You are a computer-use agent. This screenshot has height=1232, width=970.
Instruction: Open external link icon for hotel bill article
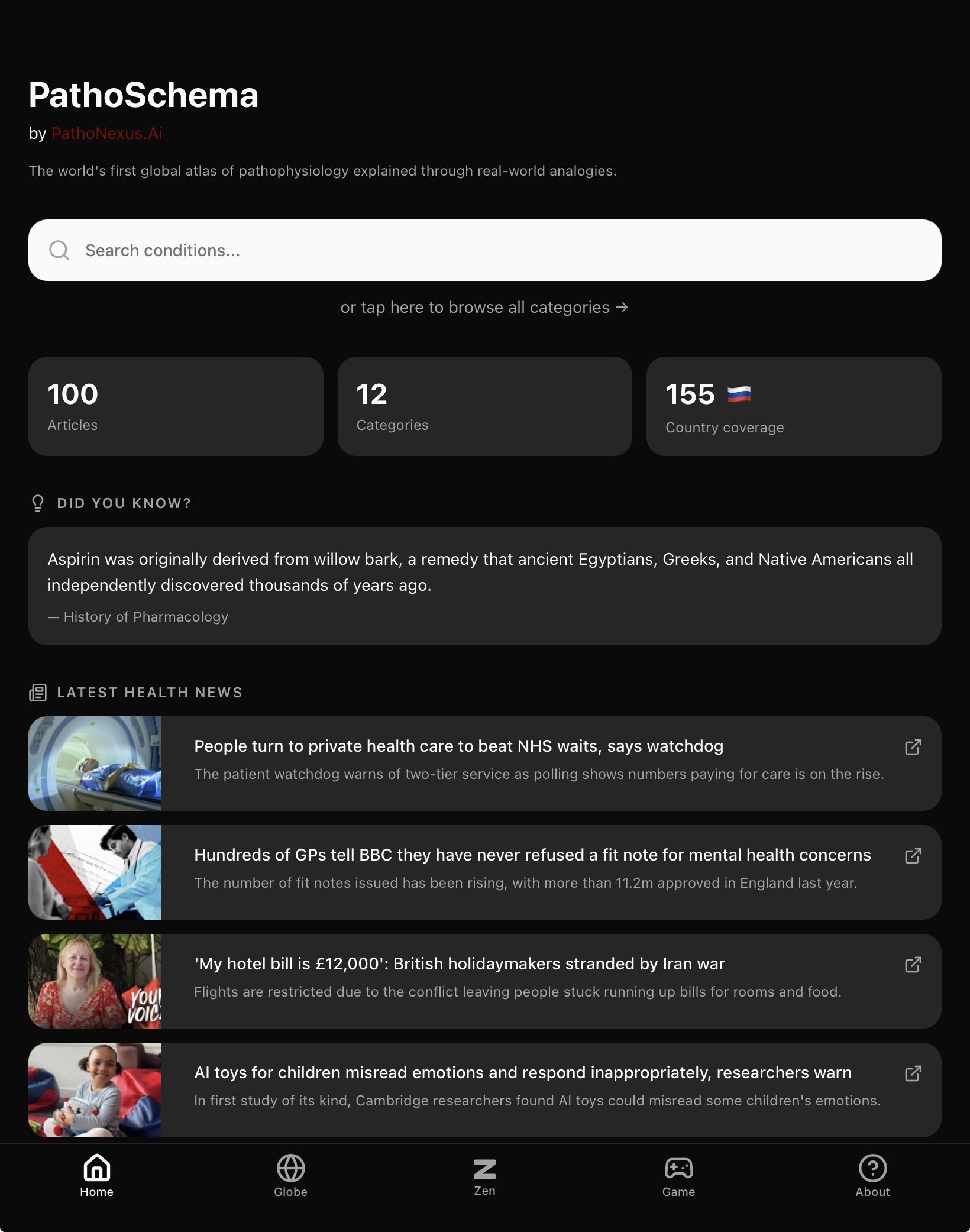(x=913, y=965)
